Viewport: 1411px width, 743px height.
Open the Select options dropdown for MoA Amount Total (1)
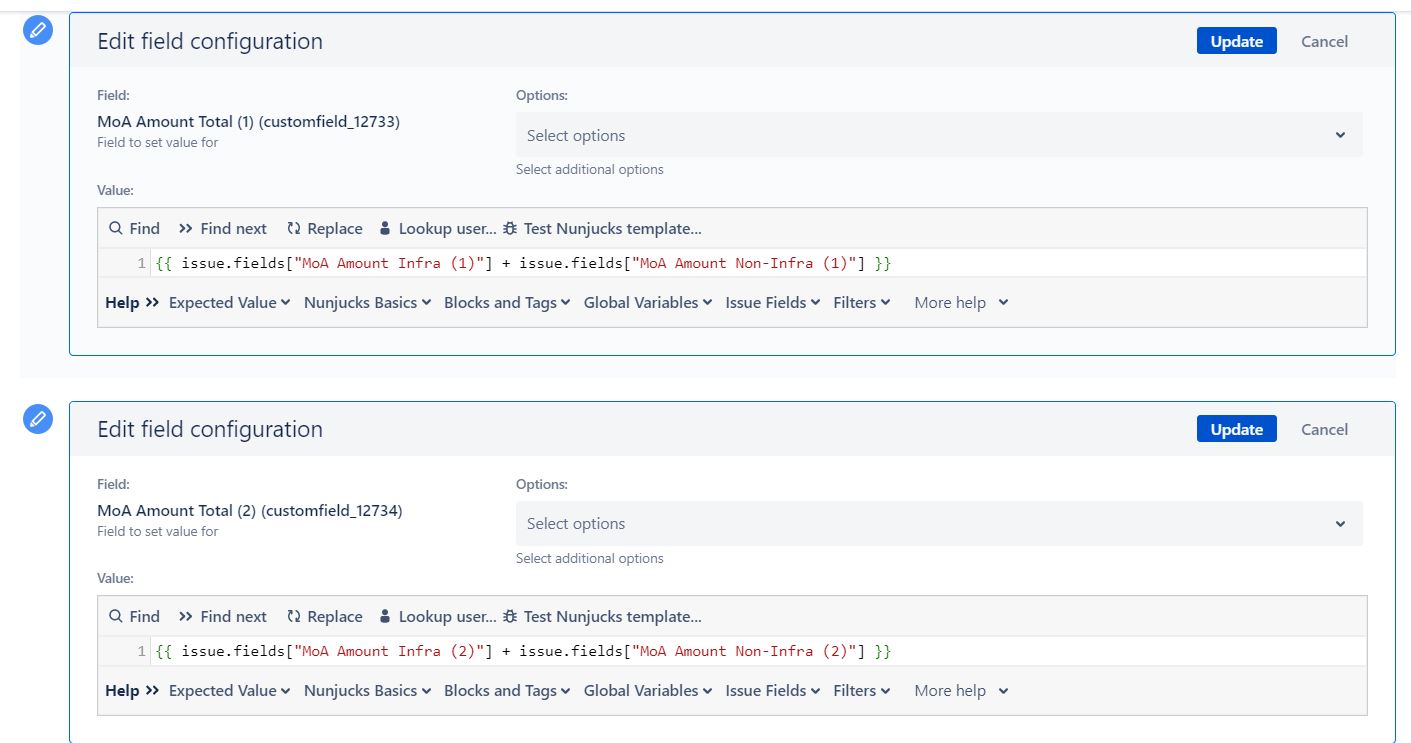(939, 135)
